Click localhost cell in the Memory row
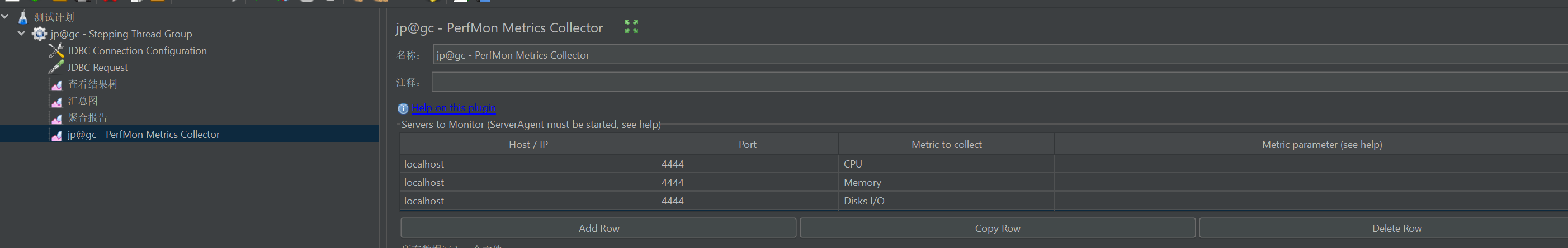 (x=528, y=182)
